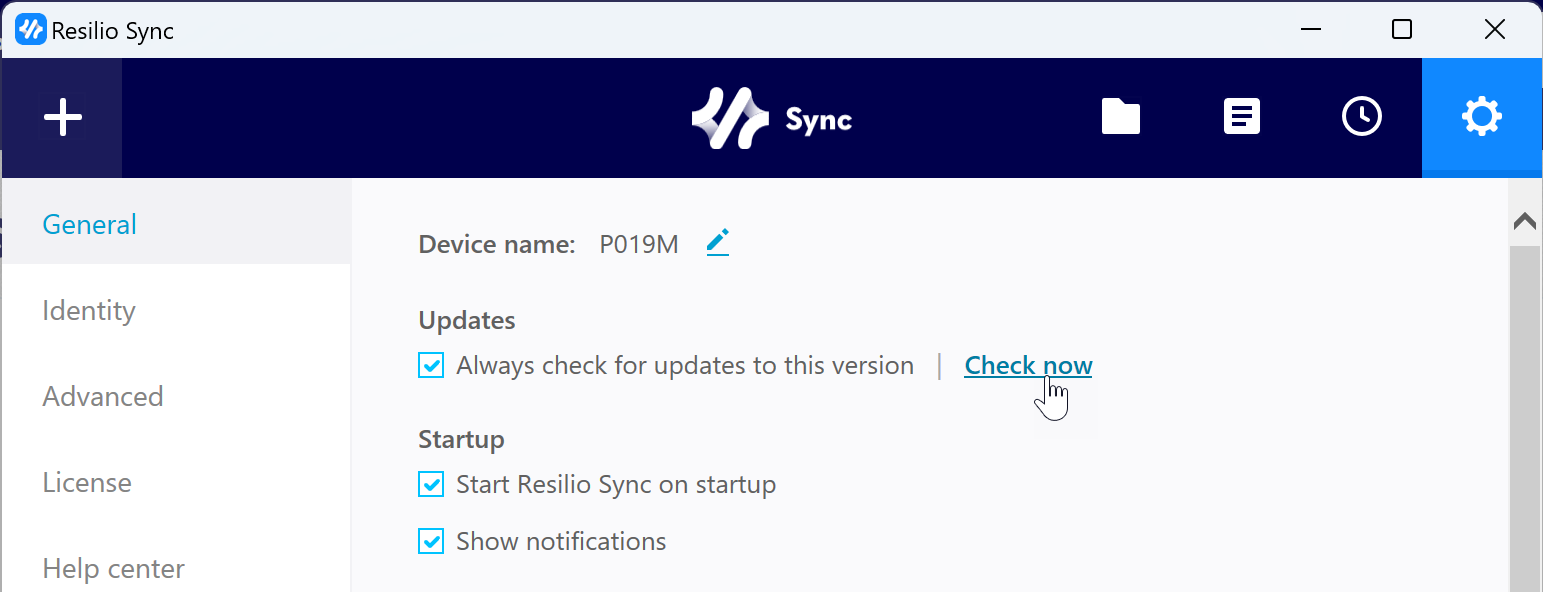1543x592 pixels.
Task: Click the vertical scrollbar thumb
Action: 1525,418
